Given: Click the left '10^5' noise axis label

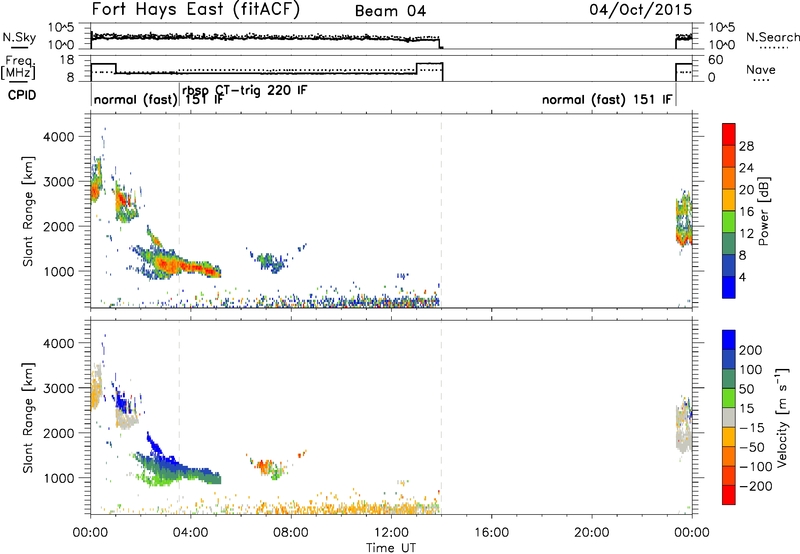Looking at the screenshot, I should [x=61, y=27].
